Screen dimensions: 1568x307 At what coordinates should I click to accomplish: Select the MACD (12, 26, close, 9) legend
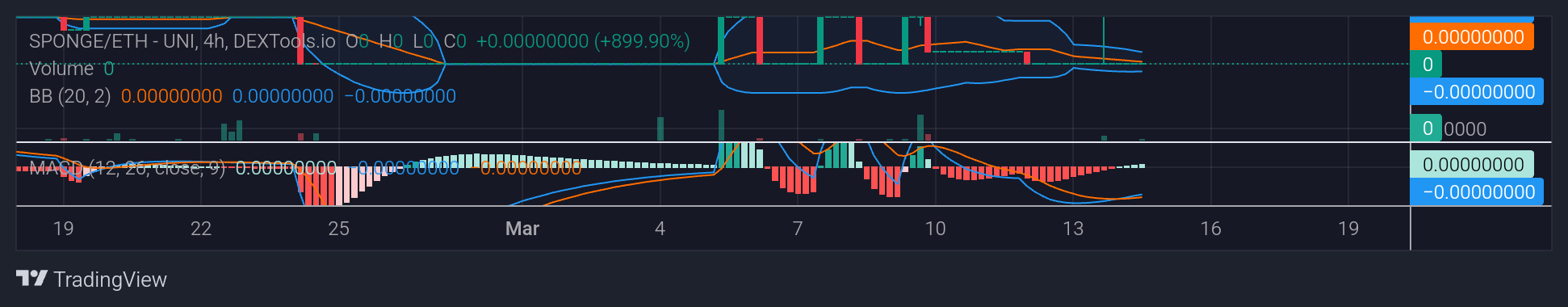pos(128,168)
